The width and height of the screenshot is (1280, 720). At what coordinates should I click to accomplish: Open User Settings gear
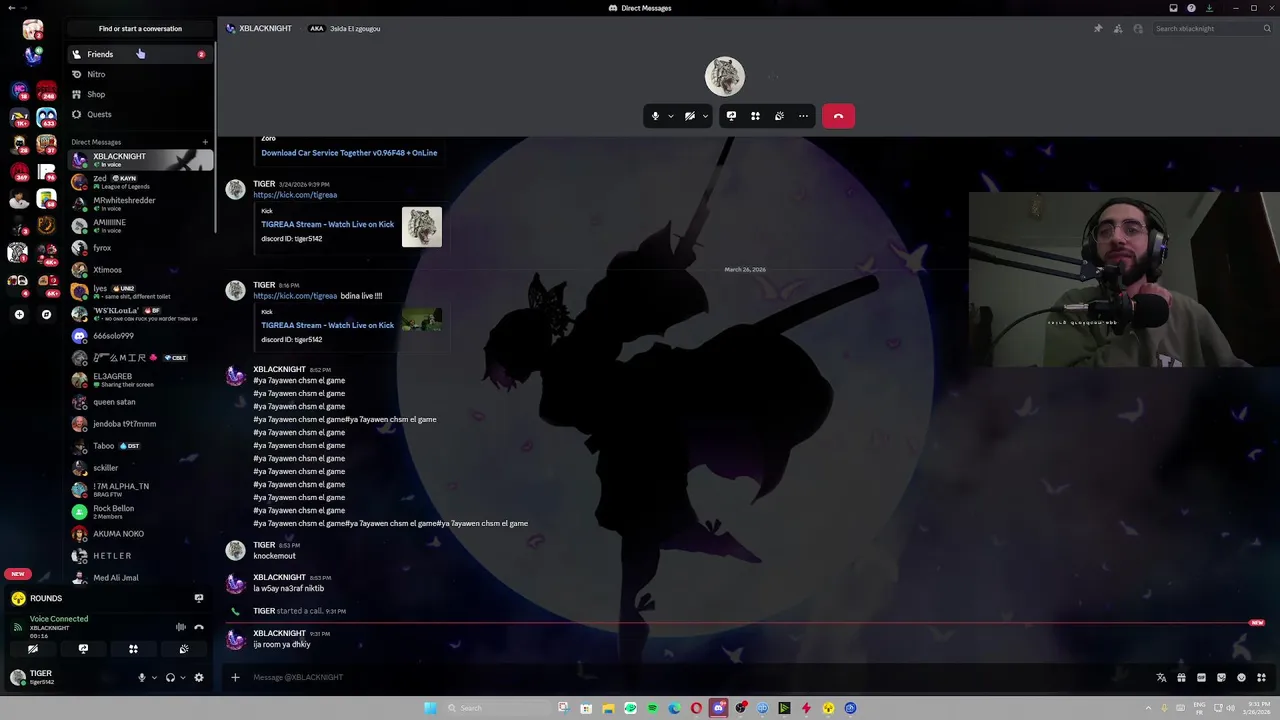[199, 678]
